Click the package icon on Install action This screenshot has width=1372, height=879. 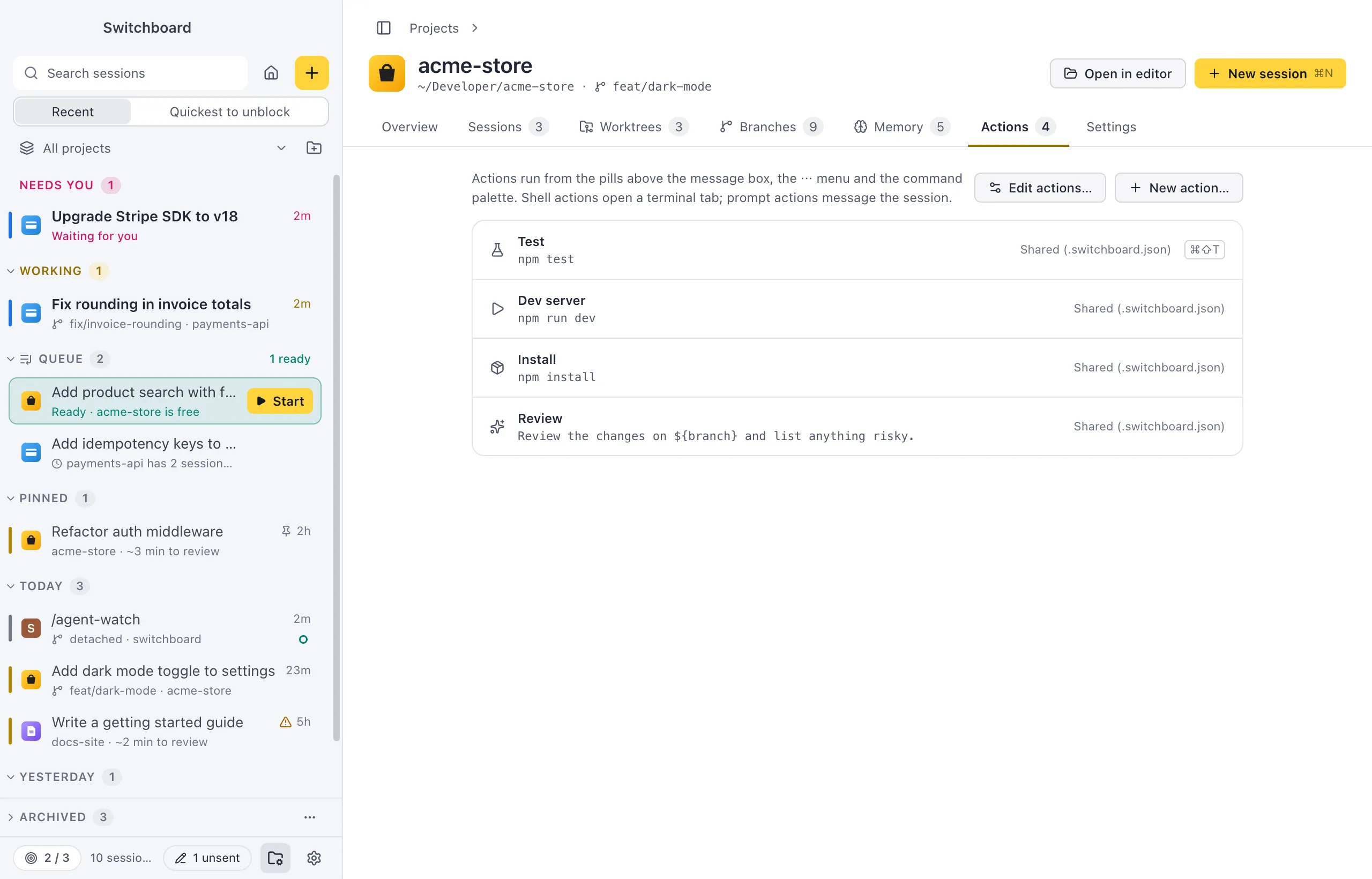coord(497,368)
